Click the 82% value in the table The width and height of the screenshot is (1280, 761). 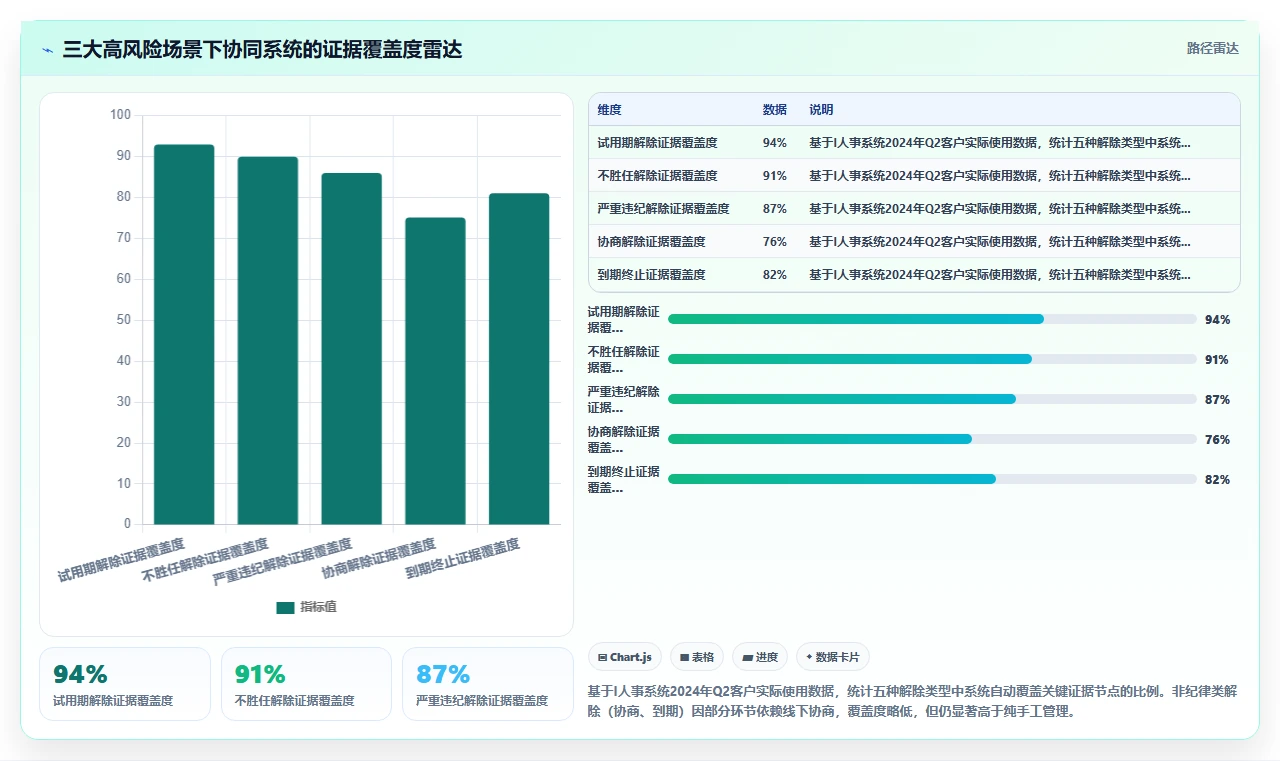coord(774,275)
